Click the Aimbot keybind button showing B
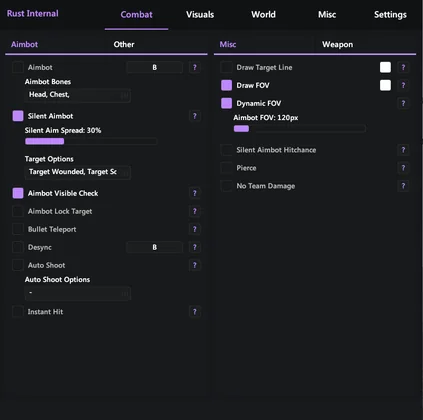Screen dimensions: 423x420 pos(154,67)
